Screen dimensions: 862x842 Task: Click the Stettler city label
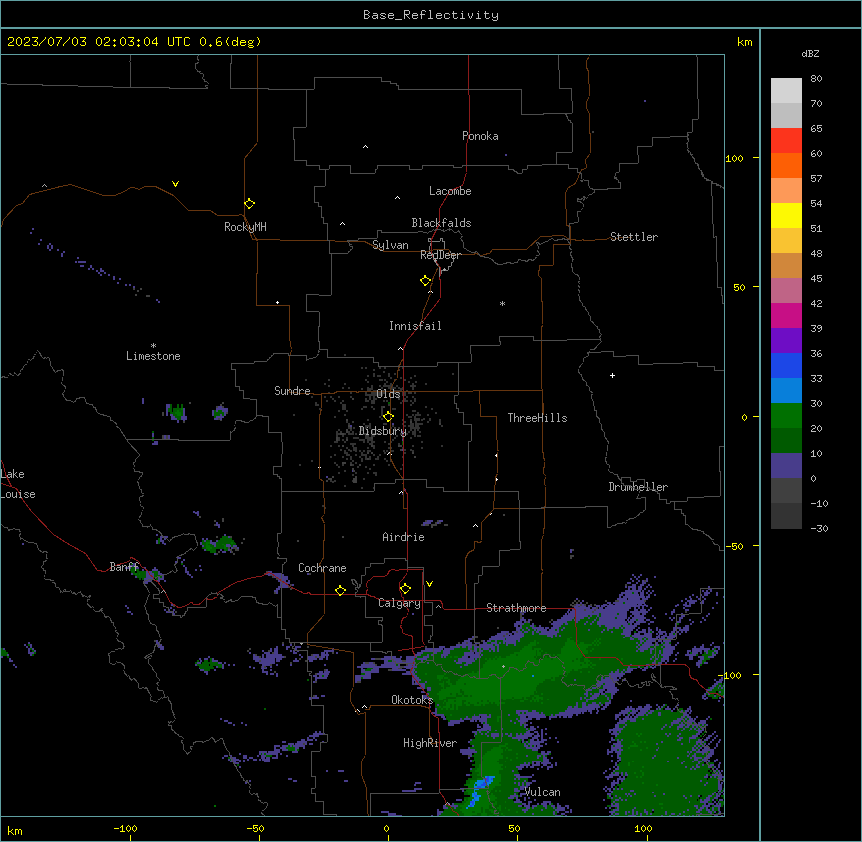(x=634, y=237)
